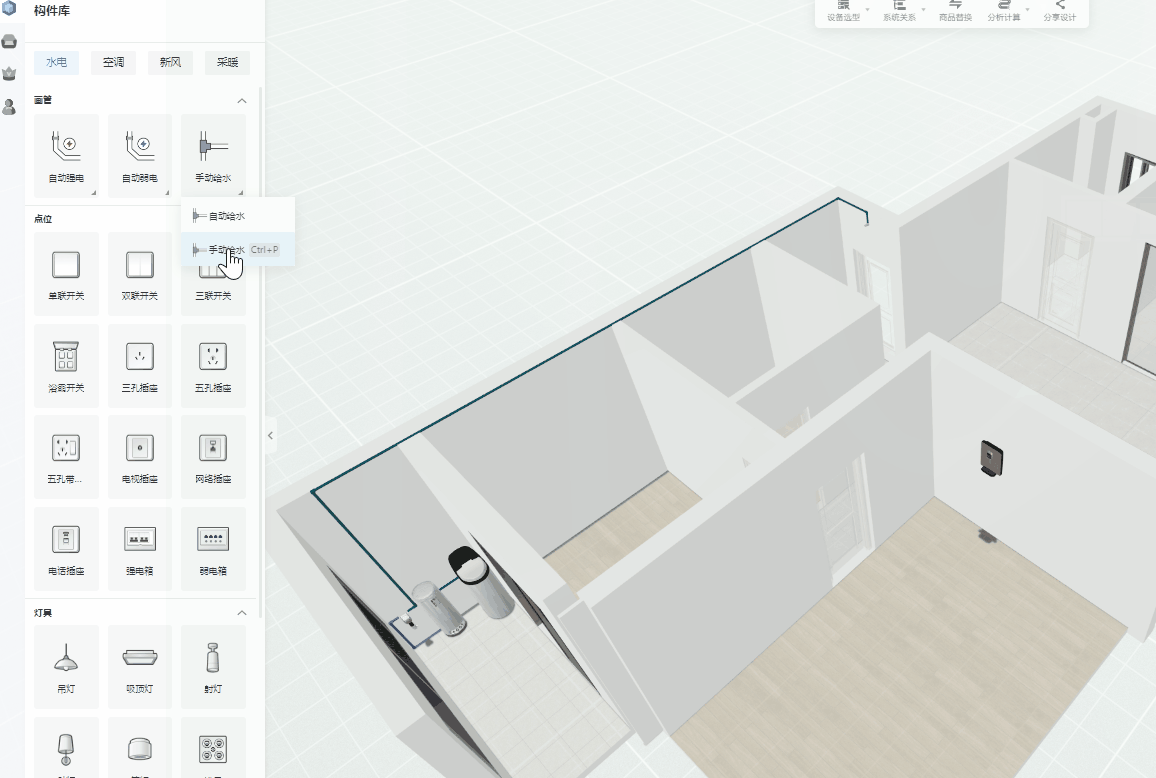Collapse the component library side panel

270,435
